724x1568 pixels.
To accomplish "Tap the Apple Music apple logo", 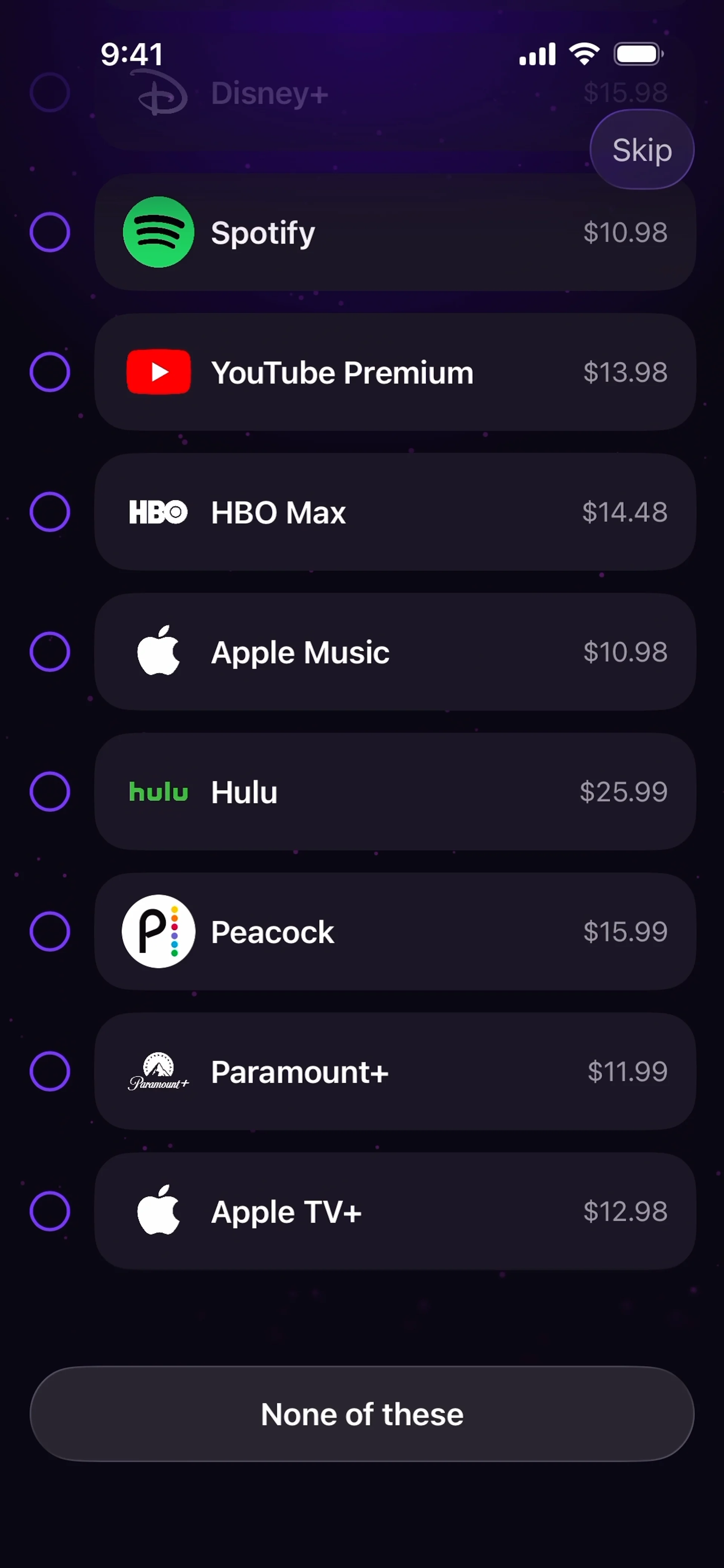I will point(158,651).
